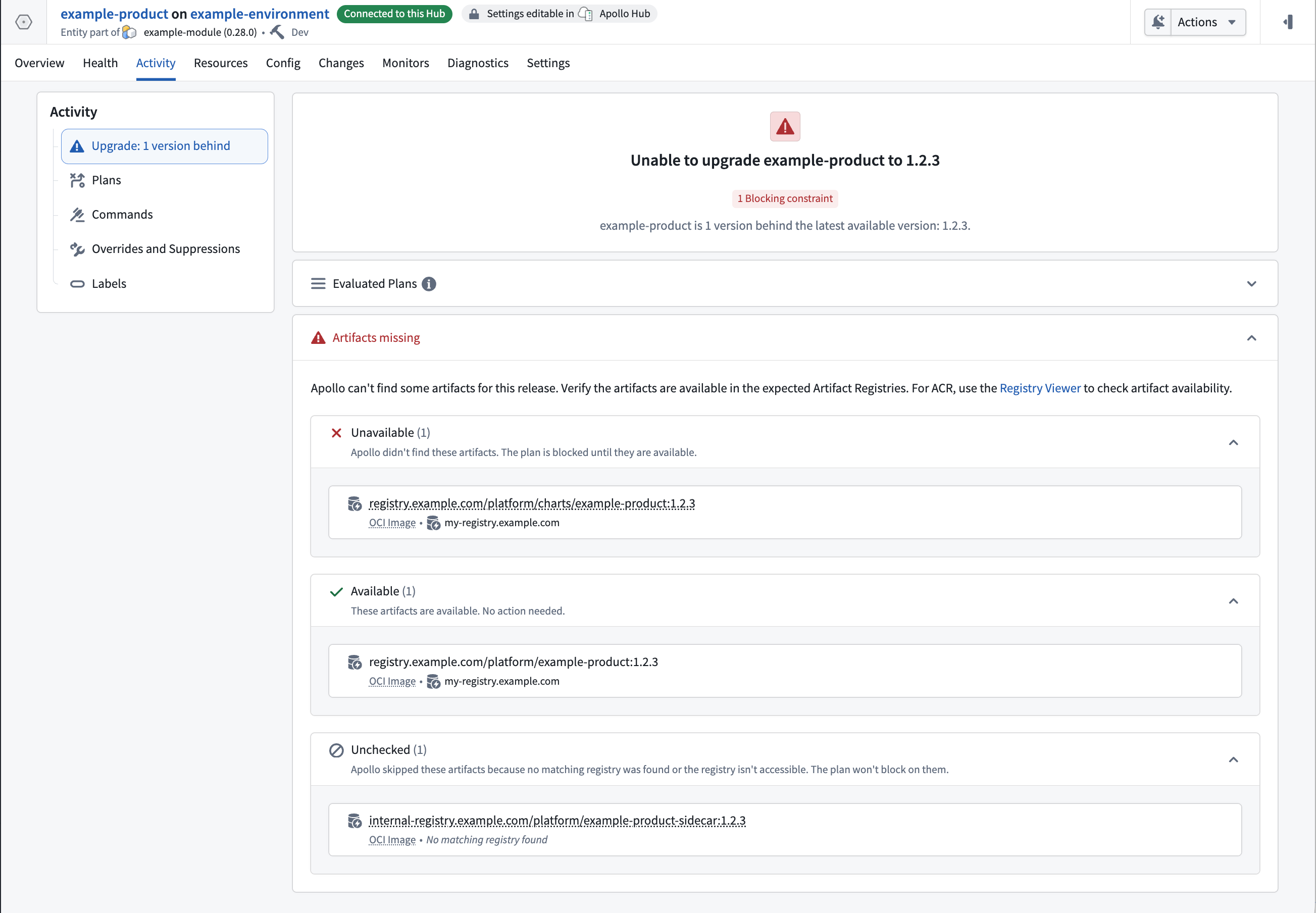Collapse the Unchecked artifacts group
The height and width of the screenshot is (913, 1316).
pyautogui.click(x=1233, y=759)
